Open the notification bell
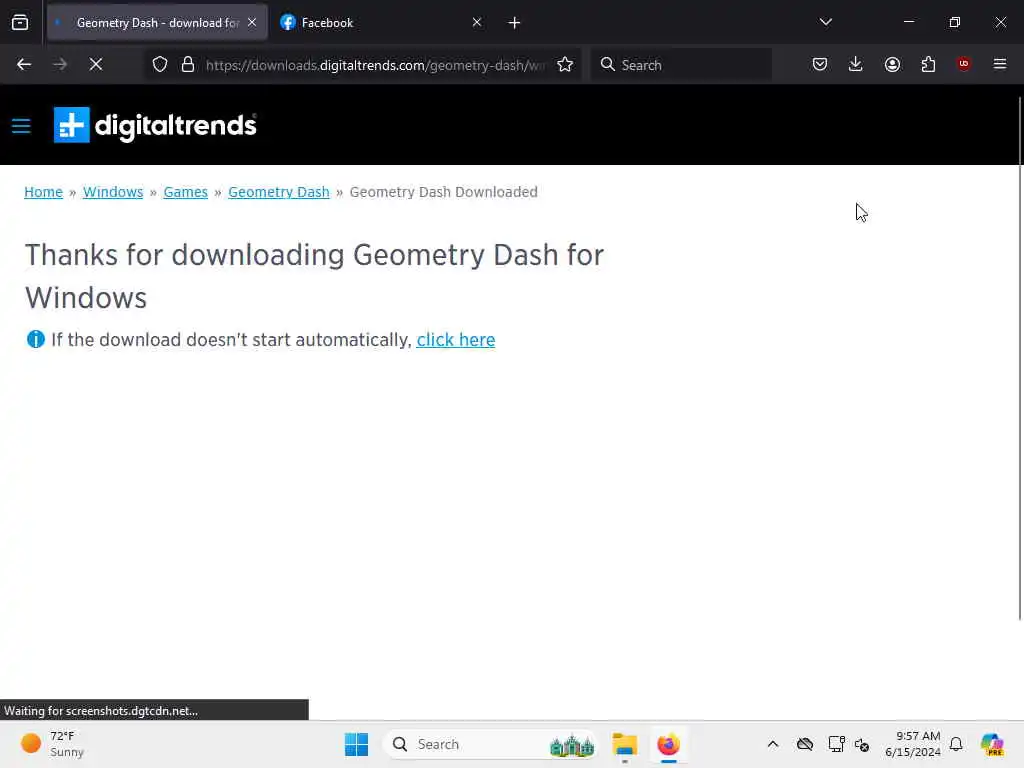1024x768 pixels. [956, 744]
